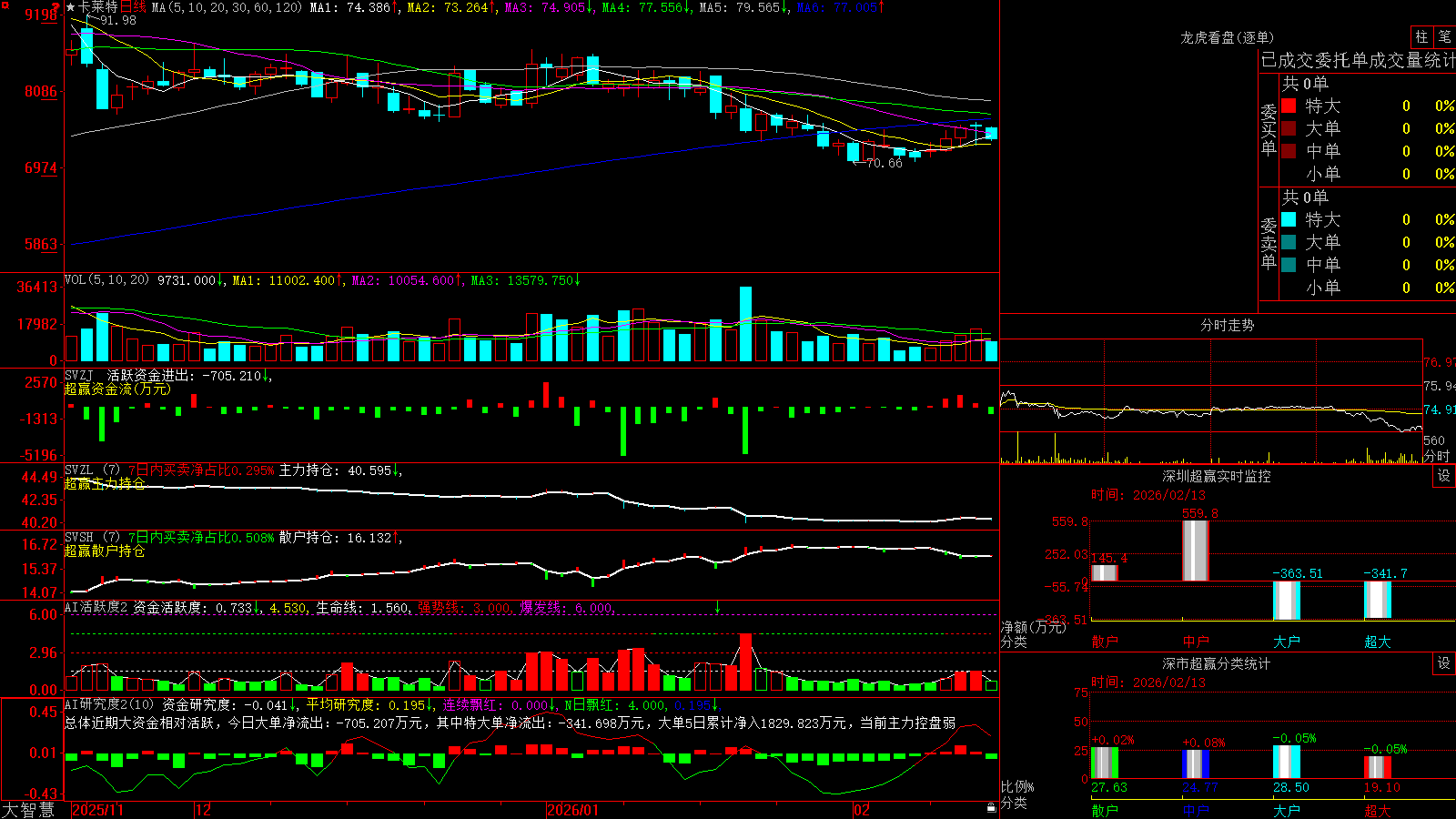The image size is (1456, 819).
Task: Click the dark red 大单 swatch under 委买单
Action: tap(1289, 128)
